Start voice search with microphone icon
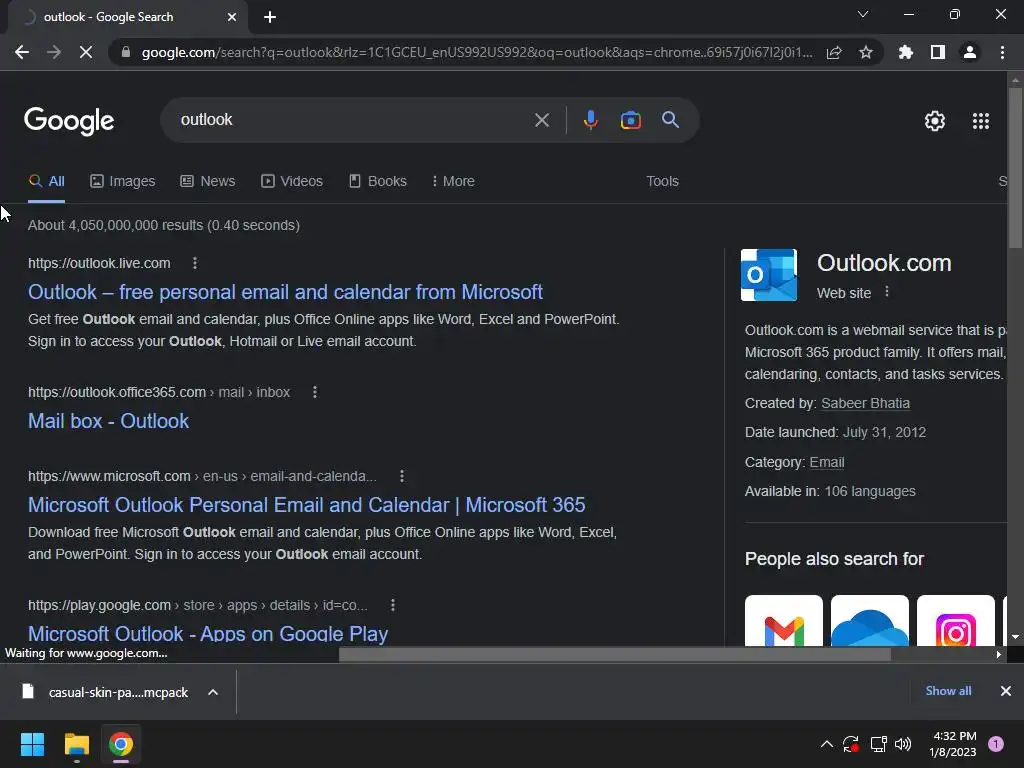This screenshot has width=1024, height=768. [x=590, y=120]
